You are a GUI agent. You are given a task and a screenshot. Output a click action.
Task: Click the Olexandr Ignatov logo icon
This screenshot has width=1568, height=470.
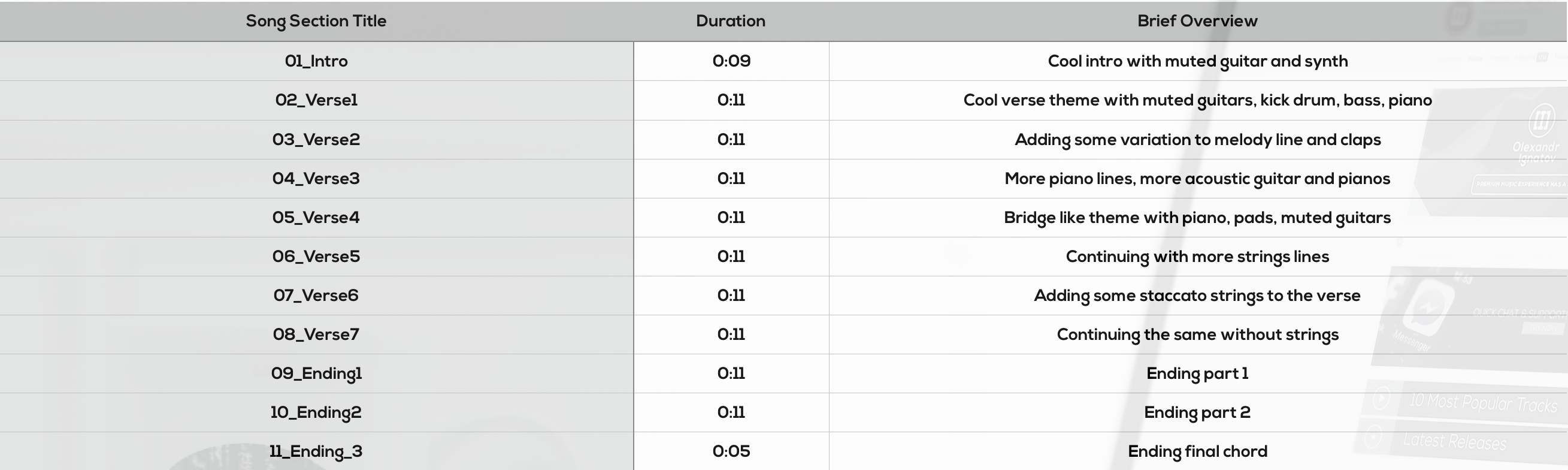(1541, 118)
